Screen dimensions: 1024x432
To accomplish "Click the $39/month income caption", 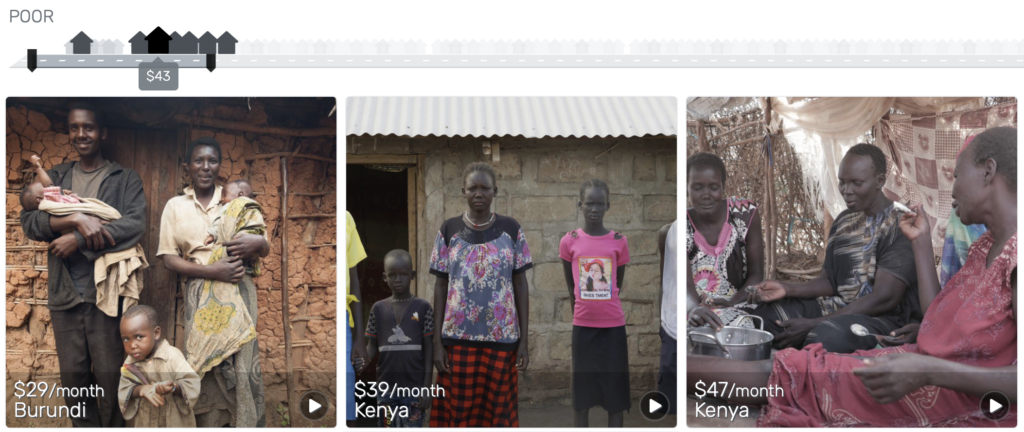I will [399, 390].
